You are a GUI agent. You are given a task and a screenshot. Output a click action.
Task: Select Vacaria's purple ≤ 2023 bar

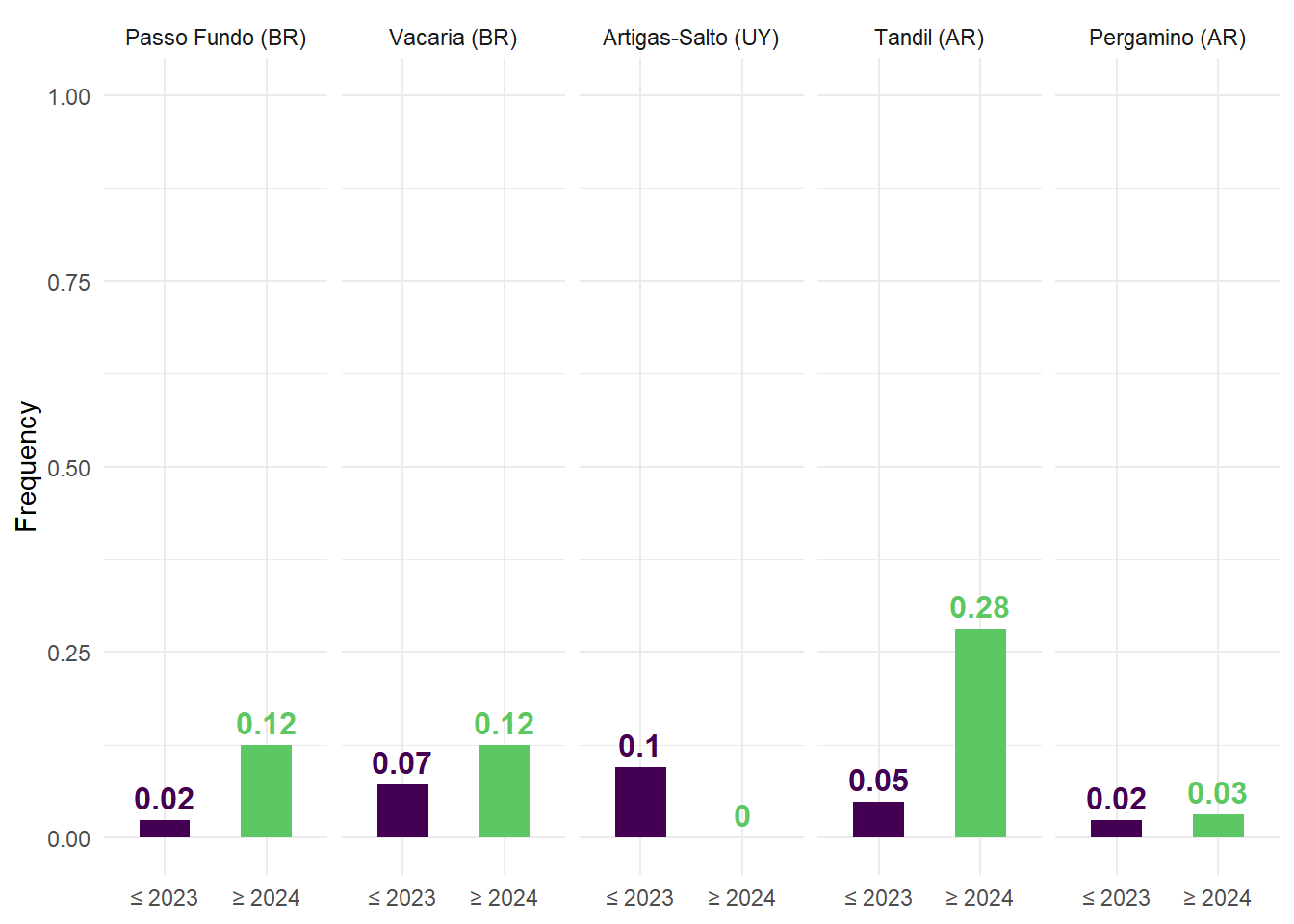coord(402,810)
